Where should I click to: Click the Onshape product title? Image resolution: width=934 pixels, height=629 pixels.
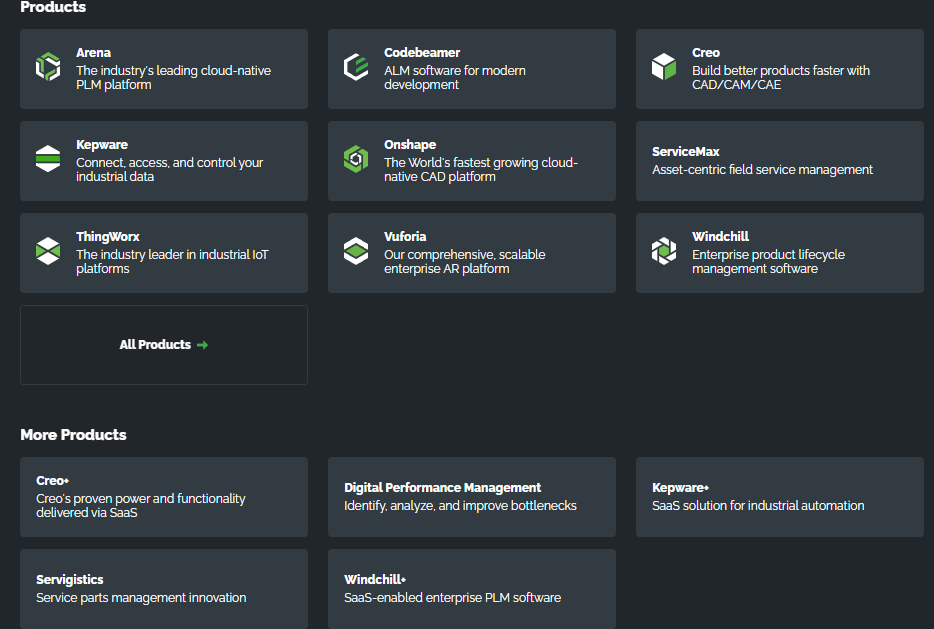coord(410,145)
